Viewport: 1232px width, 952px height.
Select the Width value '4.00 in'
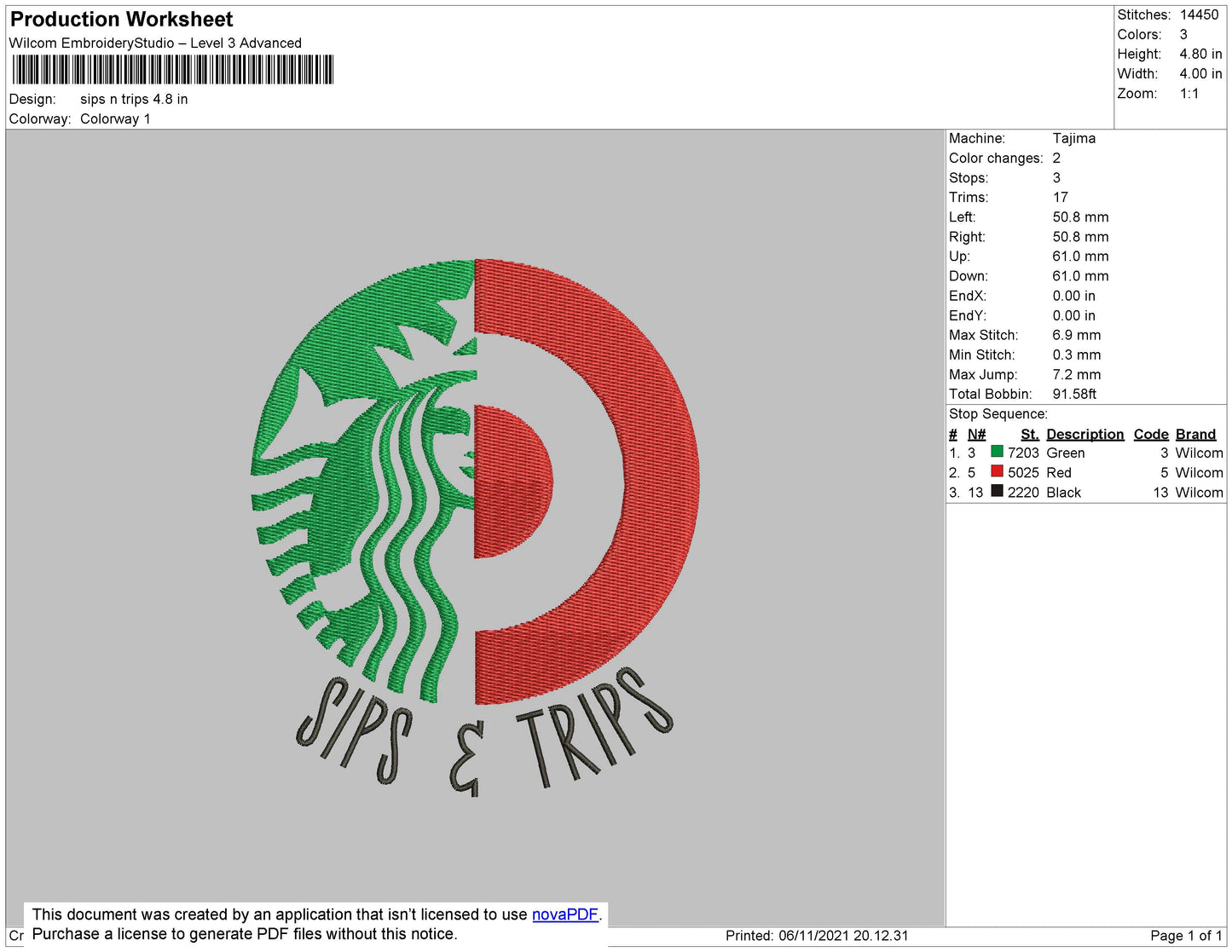point(1200,74)
